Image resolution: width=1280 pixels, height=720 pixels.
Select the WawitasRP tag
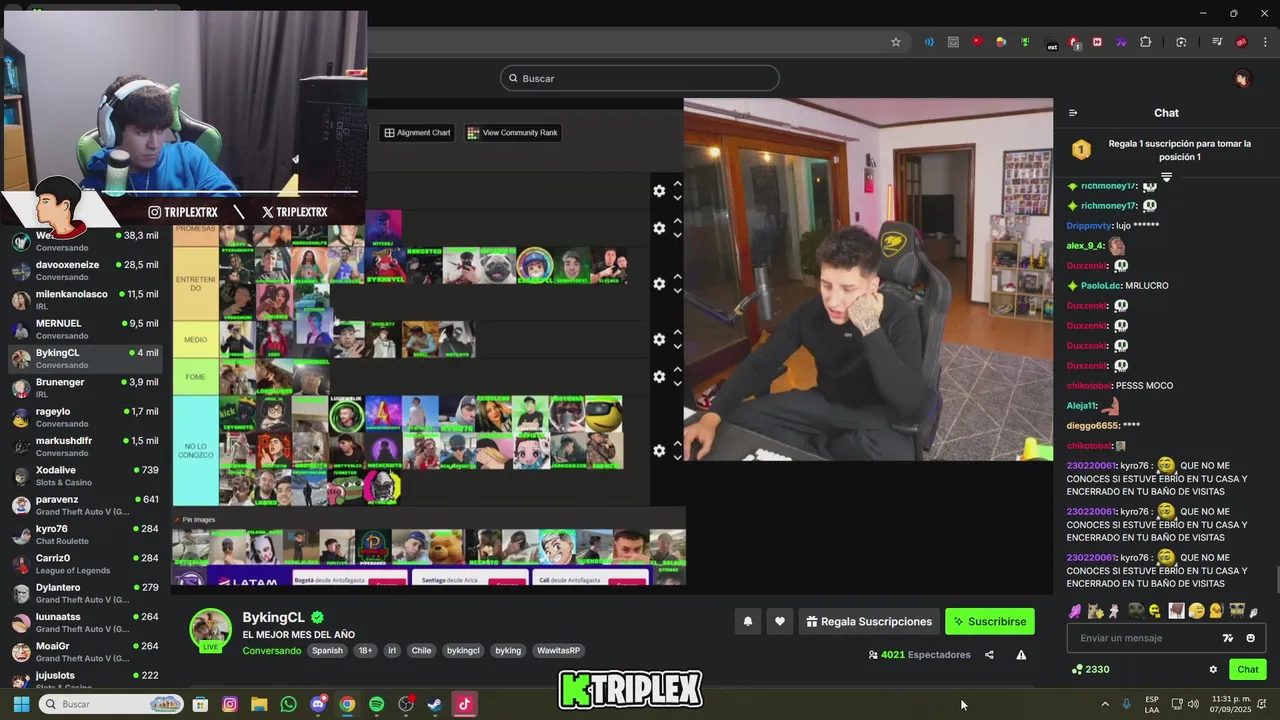tap(558, 650)
